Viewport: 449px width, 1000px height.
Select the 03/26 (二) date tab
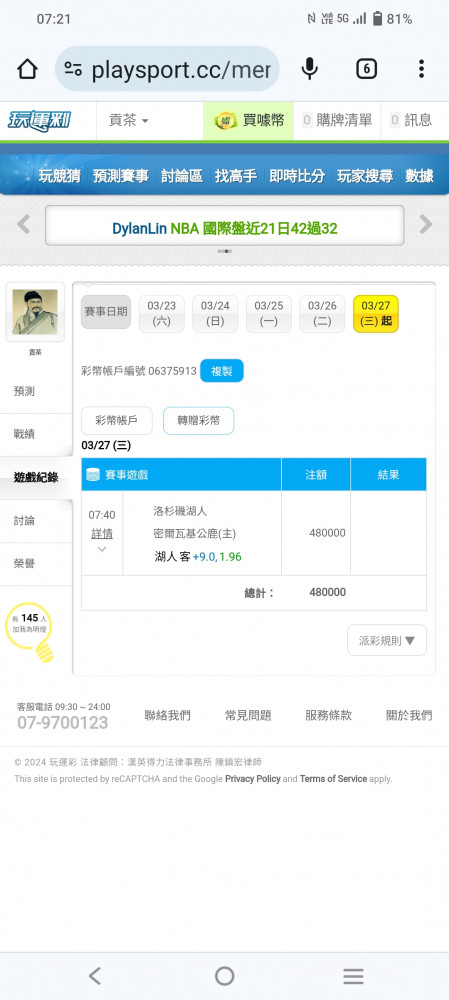(x=322, y=313)
